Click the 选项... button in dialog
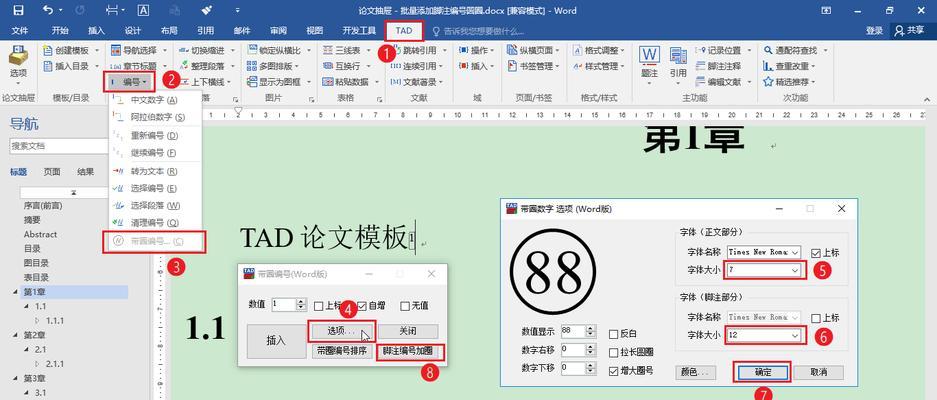Image resolution: width=937 pixels, height=400 pixels. click(x=341, y=331)
